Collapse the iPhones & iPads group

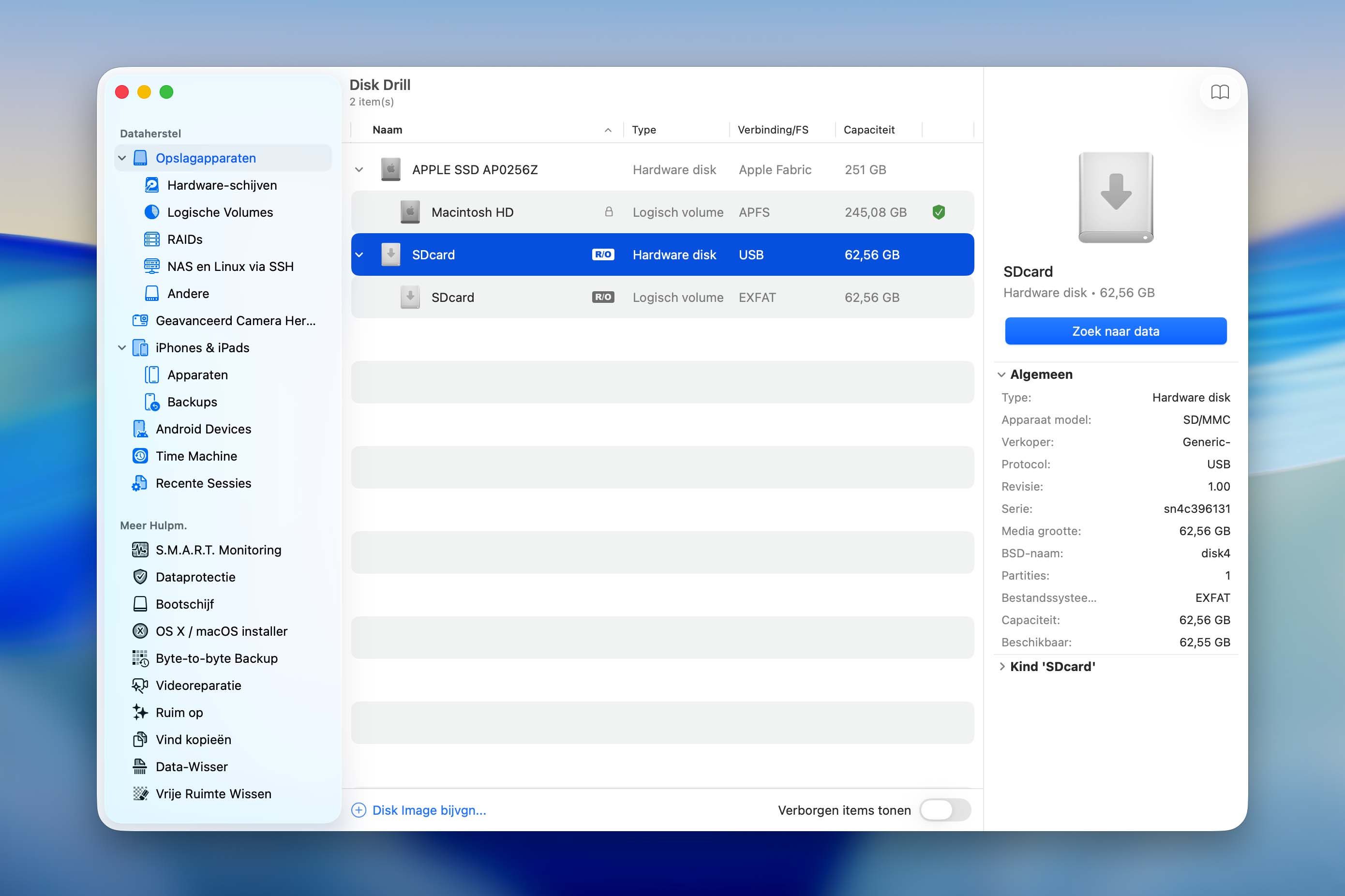click(x=122, y=348)
